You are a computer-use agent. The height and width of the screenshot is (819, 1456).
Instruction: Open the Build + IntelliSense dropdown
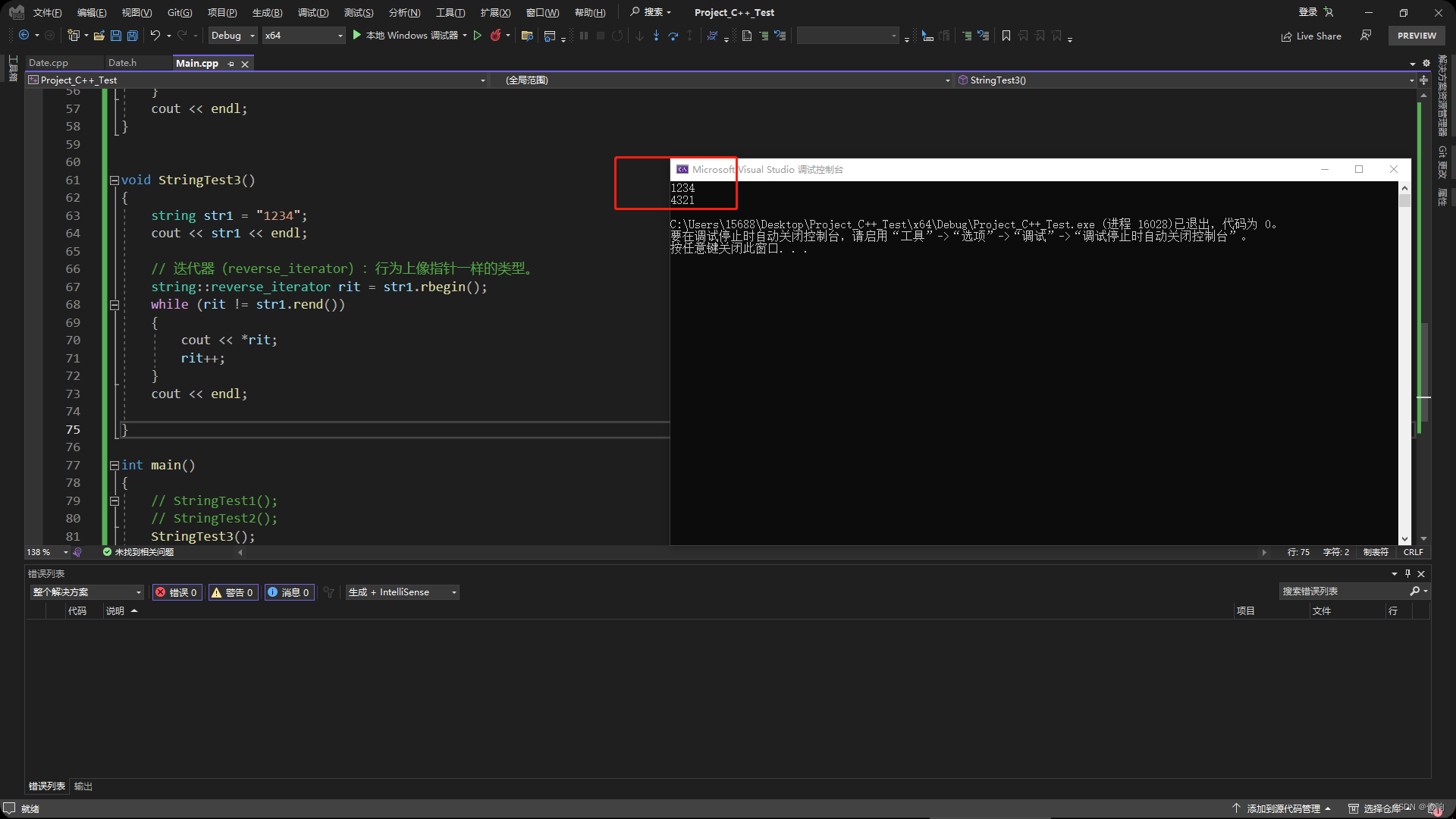(402, 592)
